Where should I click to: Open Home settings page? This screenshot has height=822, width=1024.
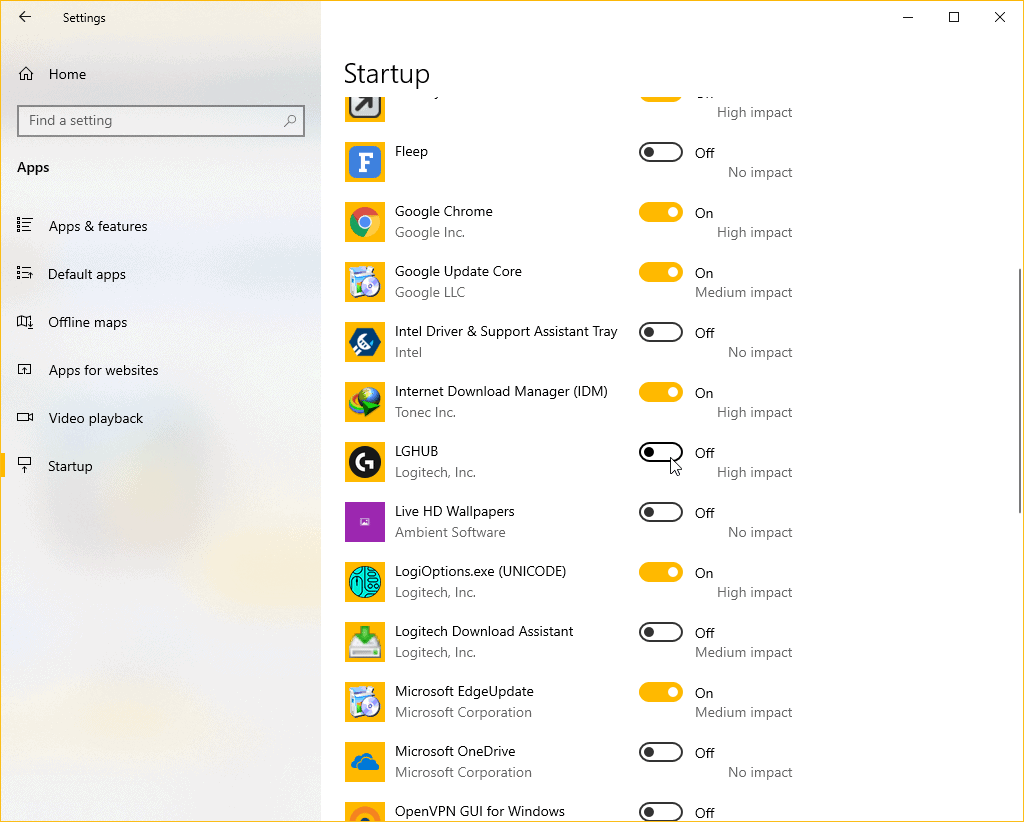(67, 74)
